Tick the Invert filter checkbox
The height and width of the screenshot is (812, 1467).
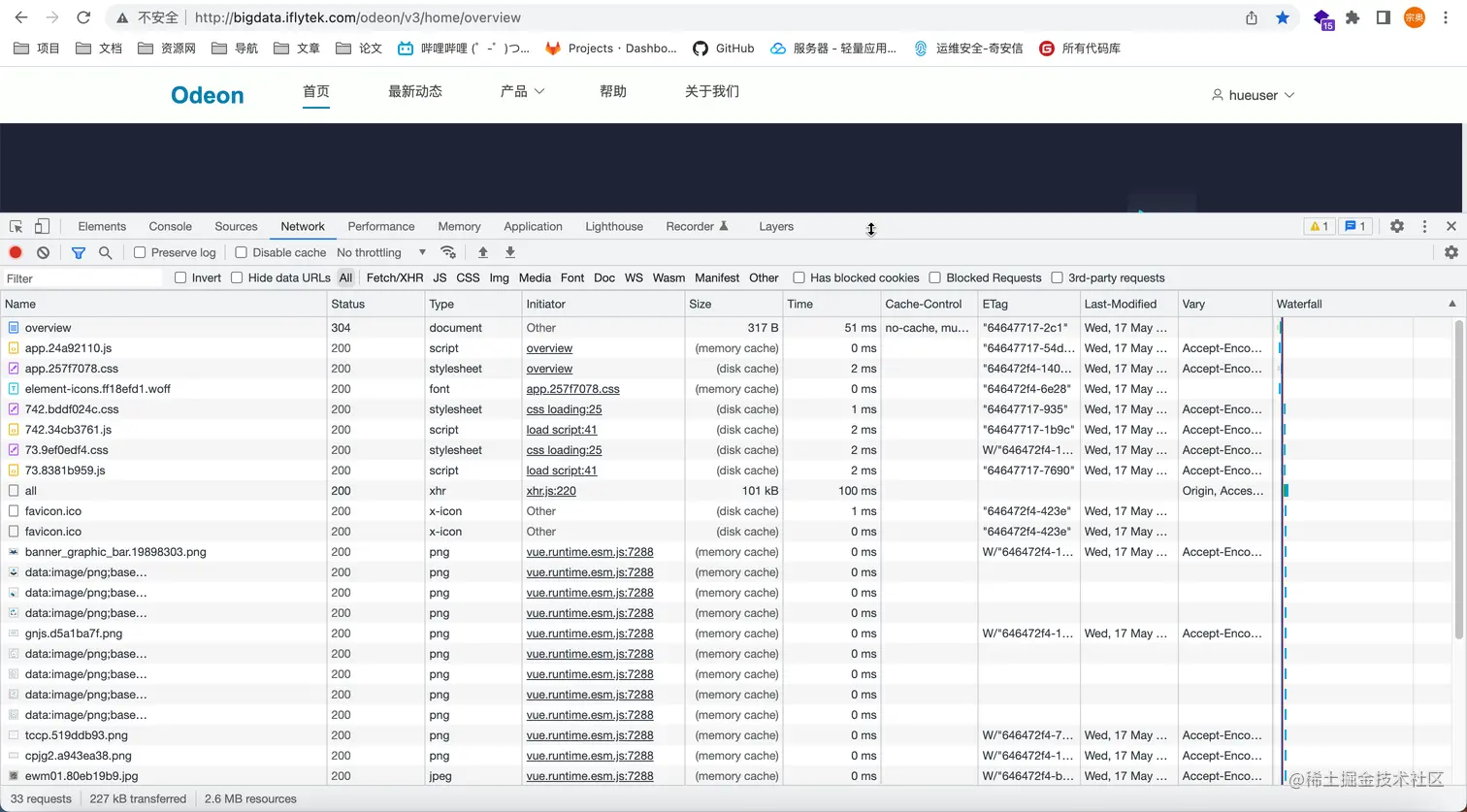tap(180, 277)
